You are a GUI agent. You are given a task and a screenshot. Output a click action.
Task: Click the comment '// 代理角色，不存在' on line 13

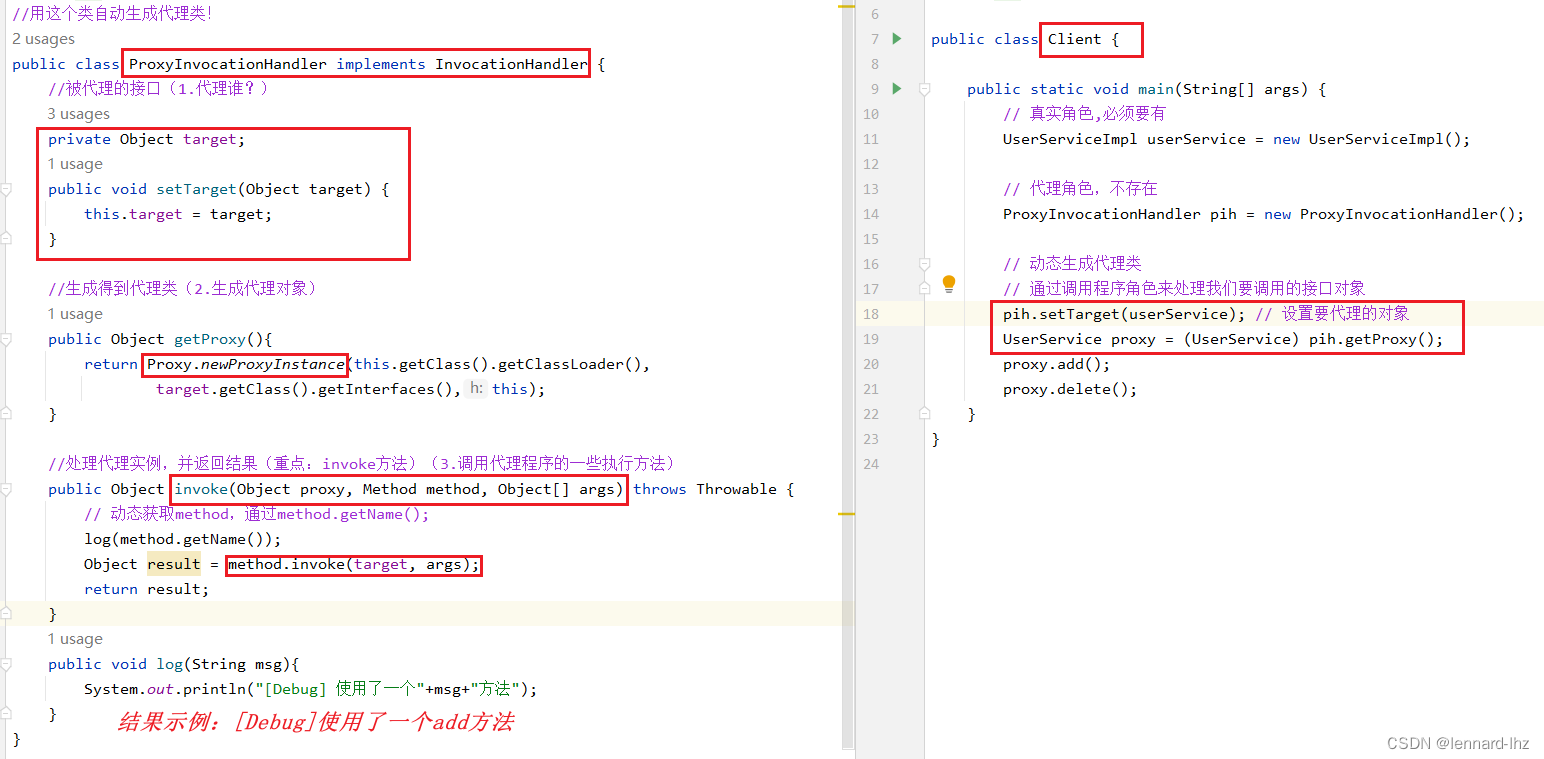[x=1080, y=189]
